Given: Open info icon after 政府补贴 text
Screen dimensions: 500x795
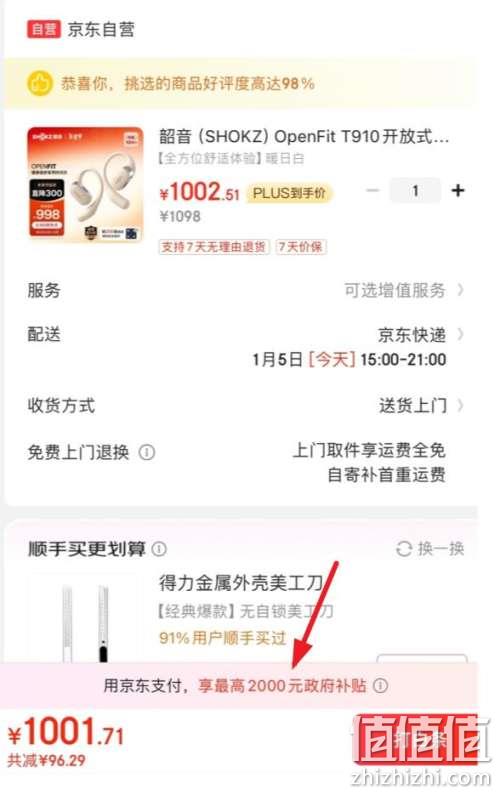Looking at the screenshot, I should point(380,685).
